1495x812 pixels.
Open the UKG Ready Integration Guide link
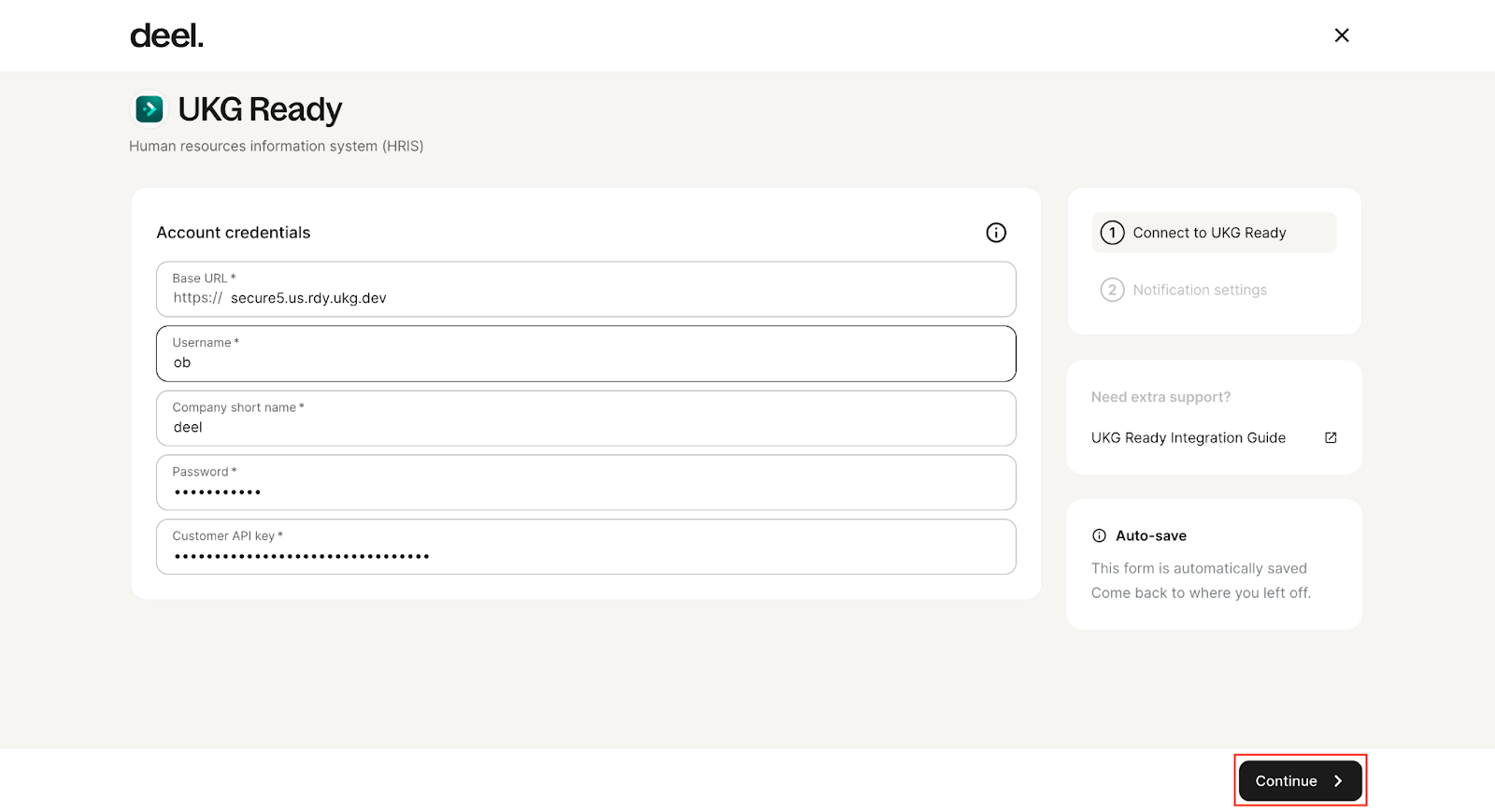(1189, 437)
